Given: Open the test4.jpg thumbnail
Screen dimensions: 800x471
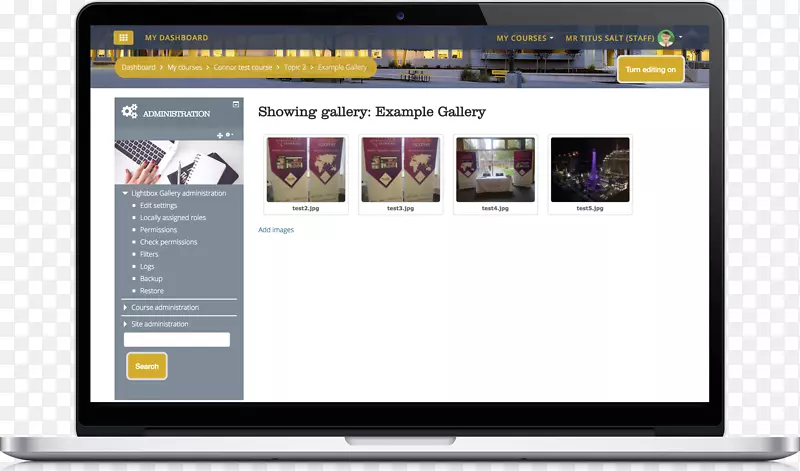Looking at the screenshot, I should (x=495, y=169).
